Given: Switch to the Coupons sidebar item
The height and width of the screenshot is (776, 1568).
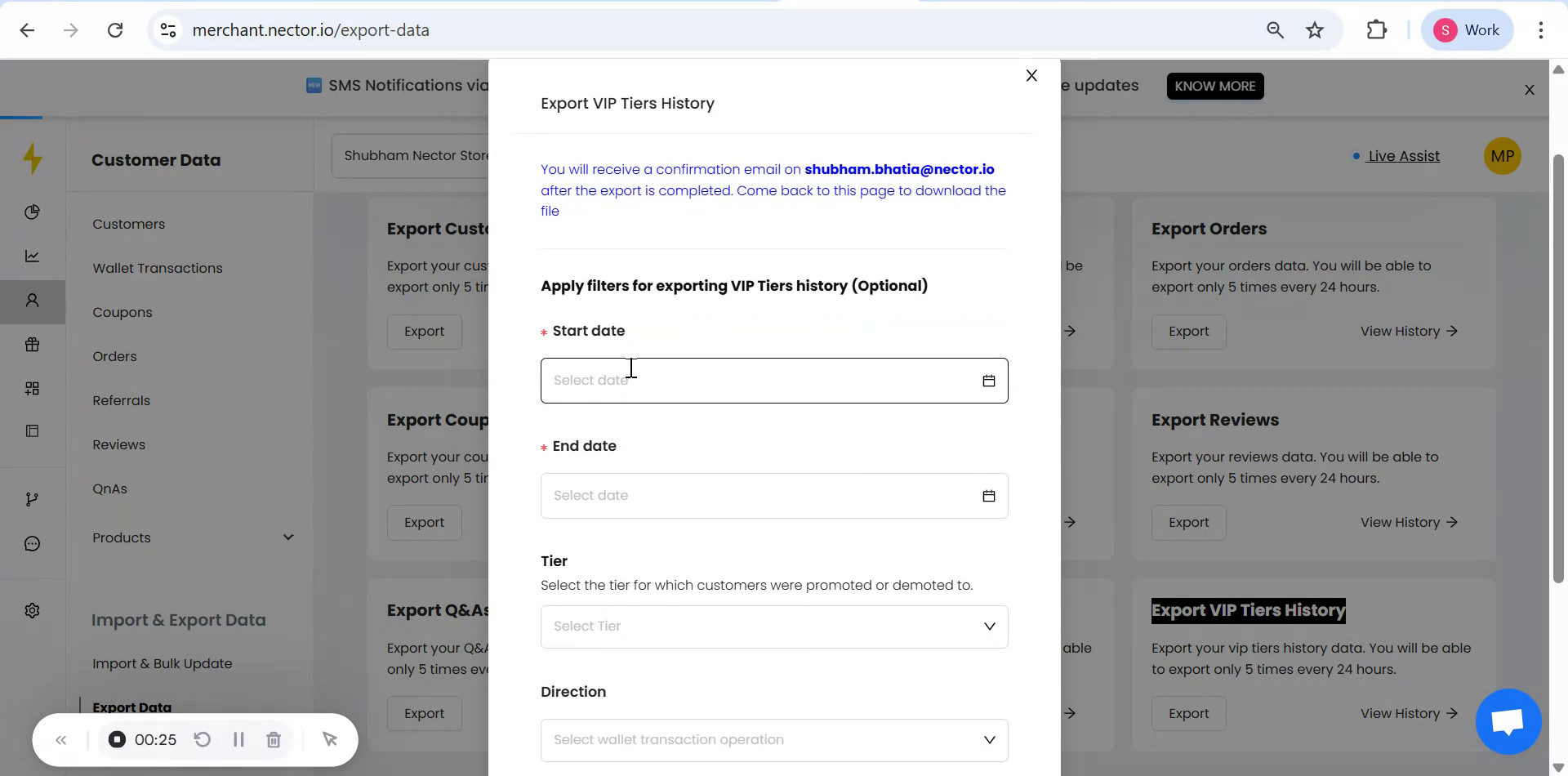Looking at the screenshot, I should click(122, 312).
